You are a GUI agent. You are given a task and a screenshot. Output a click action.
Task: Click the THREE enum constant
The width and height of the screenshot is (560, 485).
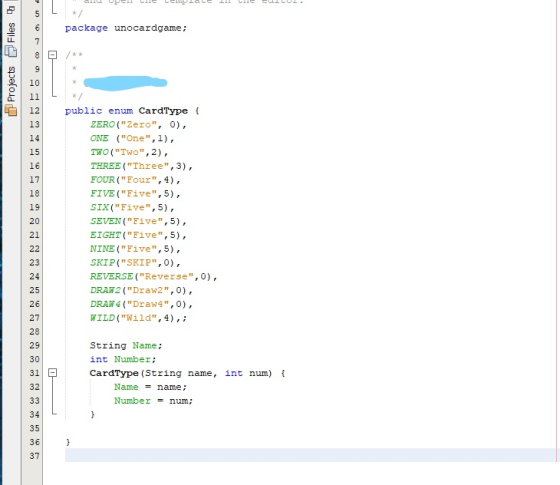point(105,166)
